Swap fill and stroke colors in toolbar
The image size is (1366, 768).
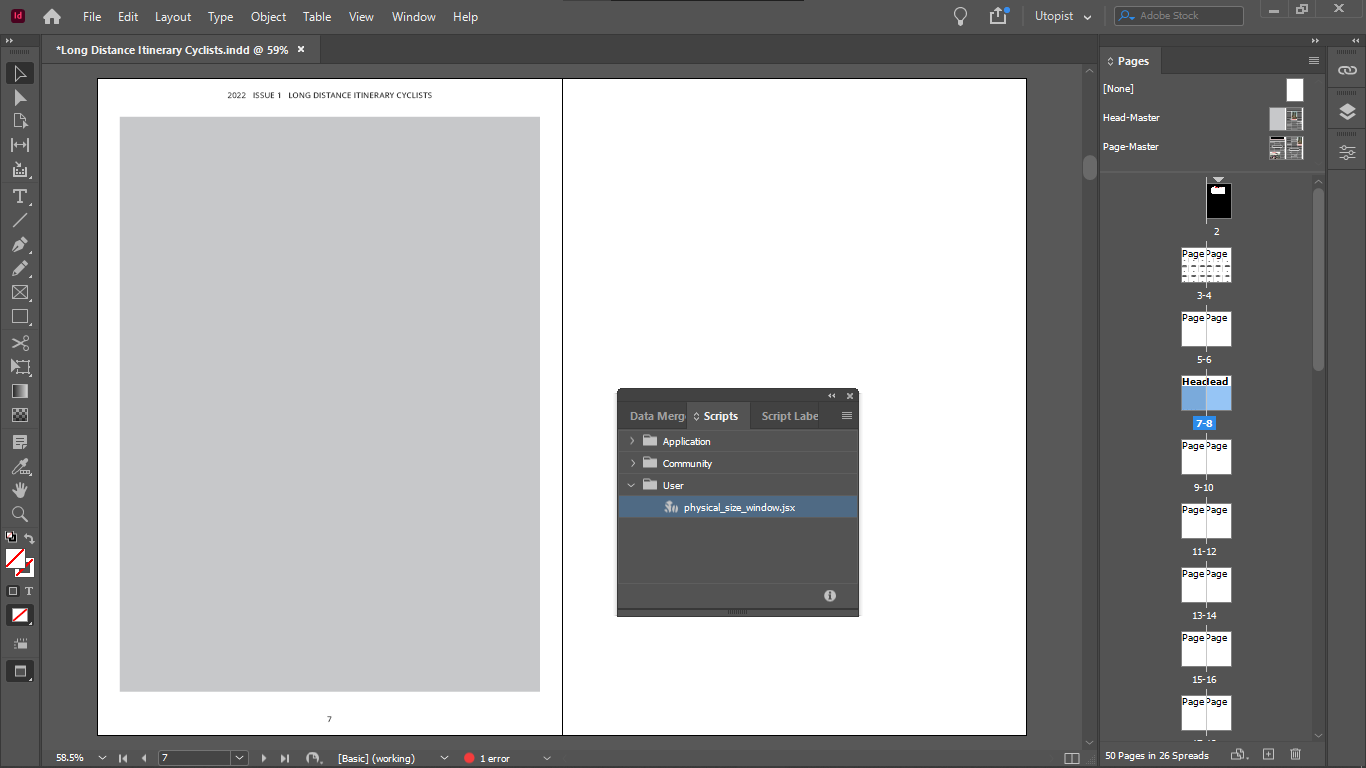pos(30,537)
